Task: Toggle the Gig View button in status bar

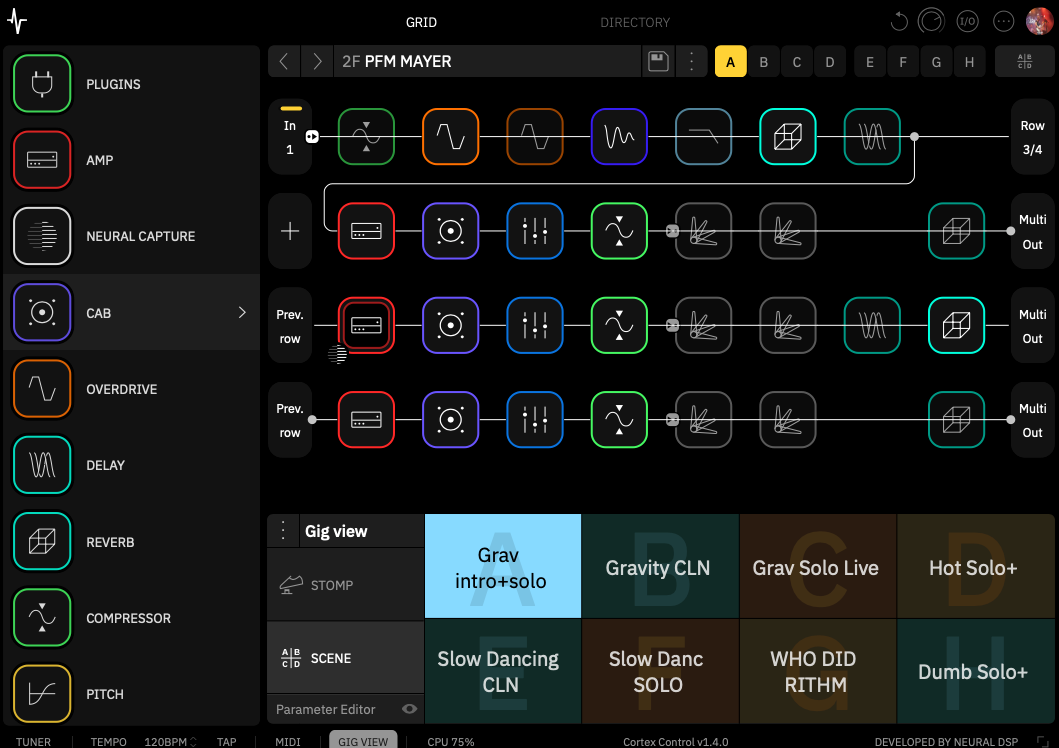Action: coord(363,741)
